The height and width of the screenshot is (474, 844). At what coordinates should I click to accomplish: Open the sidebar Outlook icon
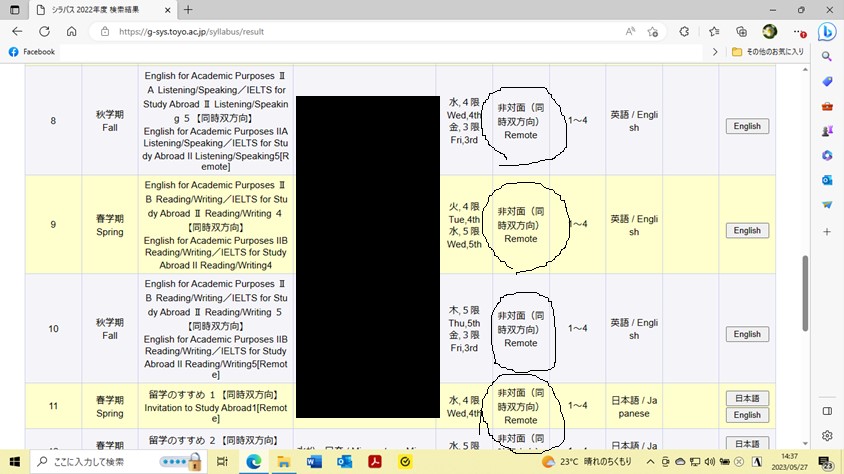click(x=827, y=180)
